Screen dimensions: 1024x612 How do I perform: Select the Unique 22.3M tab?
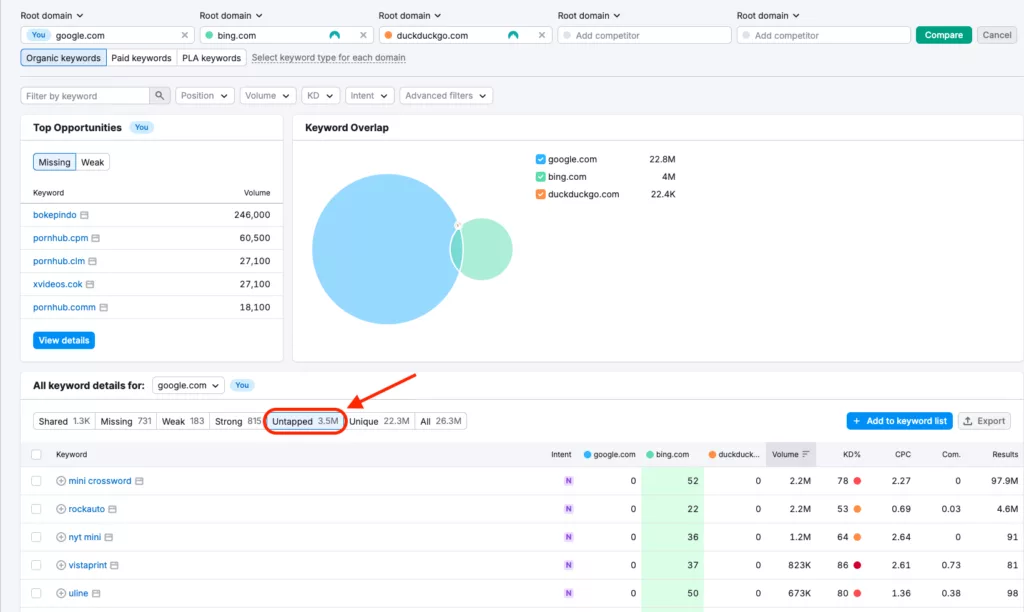tap(379, 421)
